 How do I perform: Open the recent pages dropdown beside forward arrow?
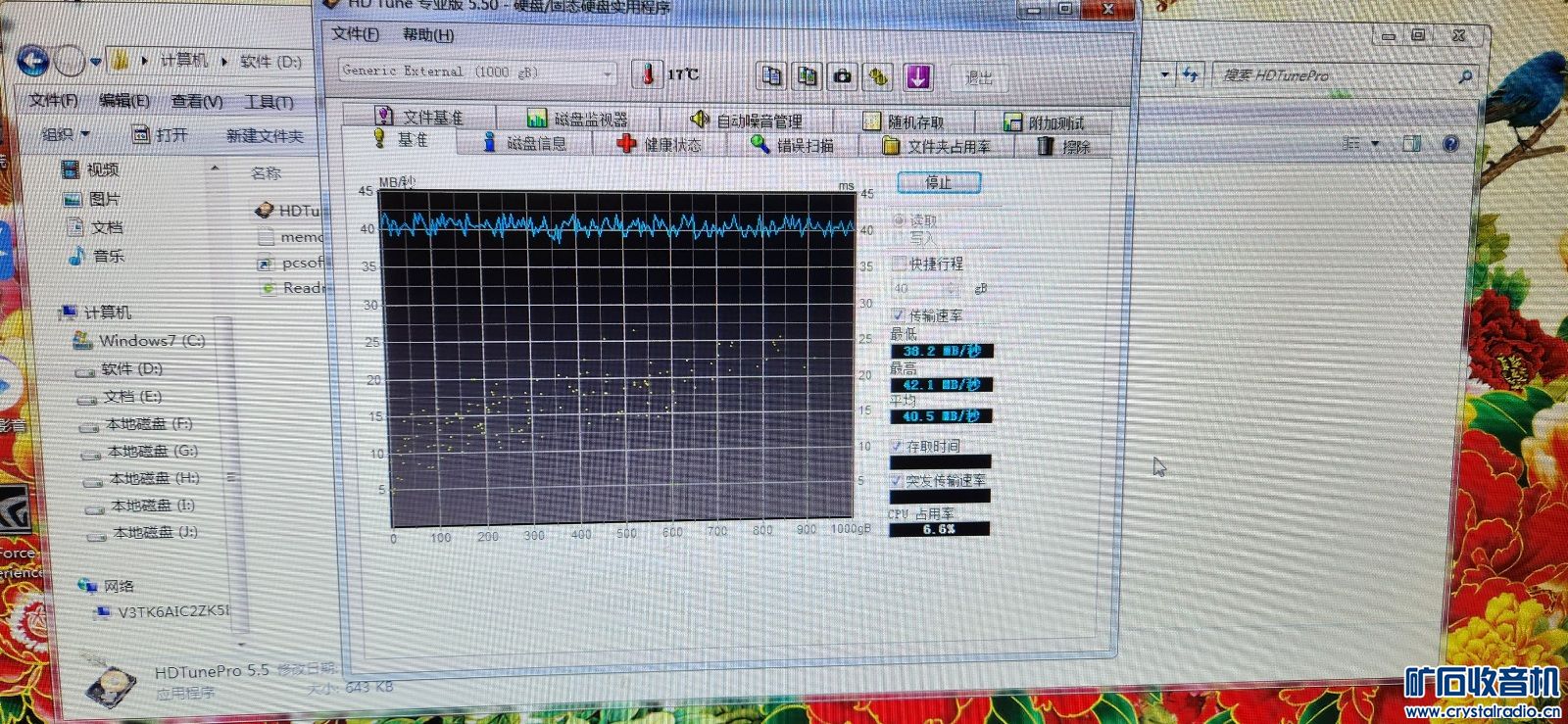click(x=96, y=62)
